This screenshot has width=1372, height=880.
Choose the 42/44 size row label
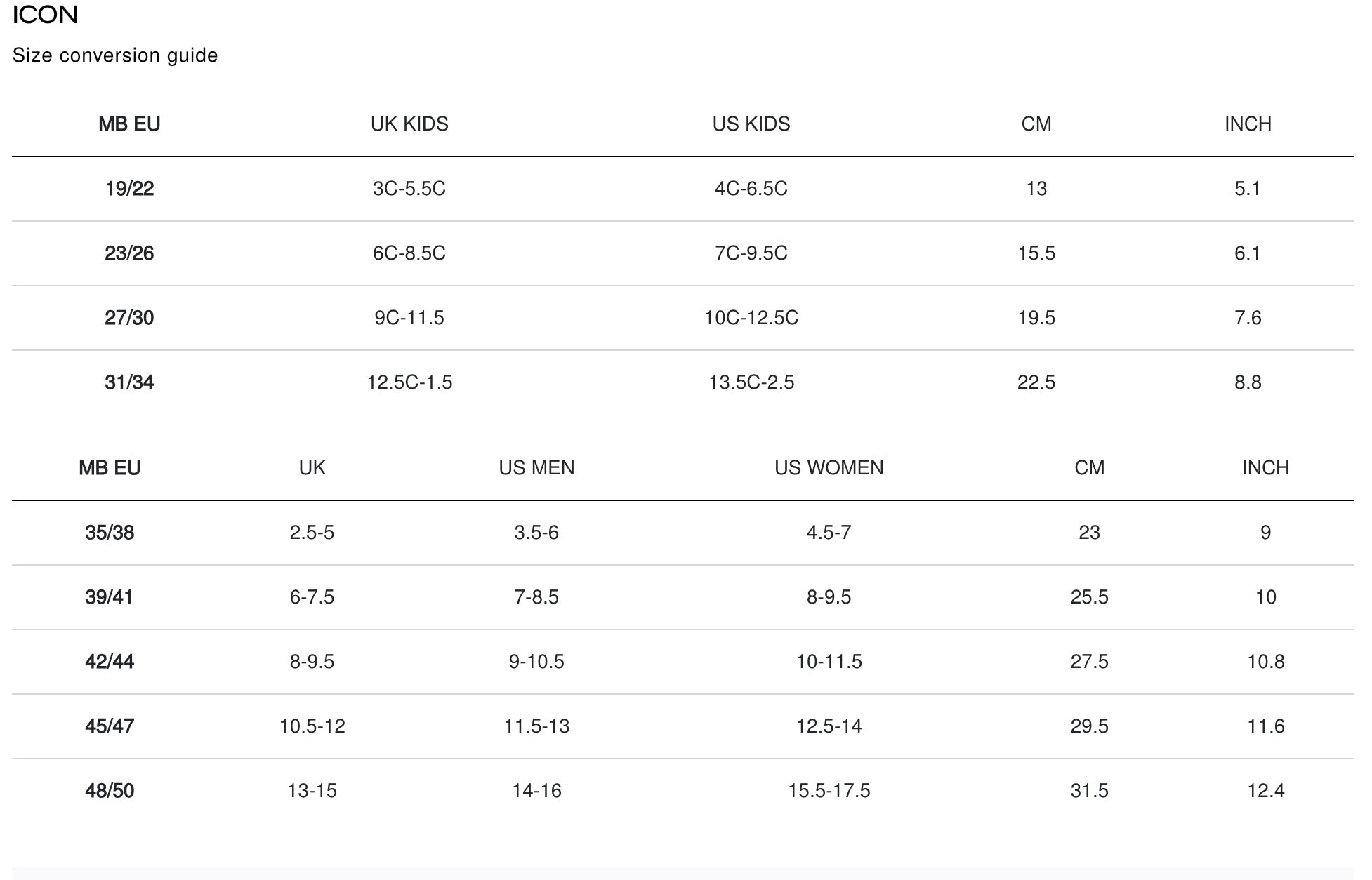(110, 662)
